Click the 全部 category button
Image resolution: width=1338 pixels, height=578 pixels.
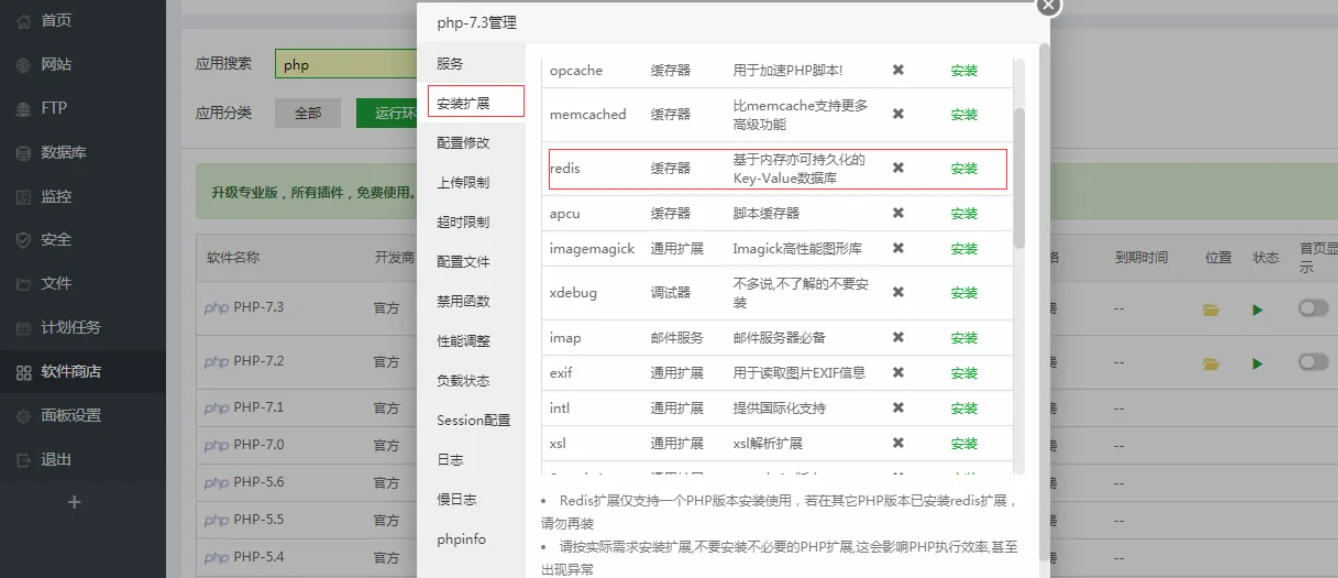click(x=308, y=113)
